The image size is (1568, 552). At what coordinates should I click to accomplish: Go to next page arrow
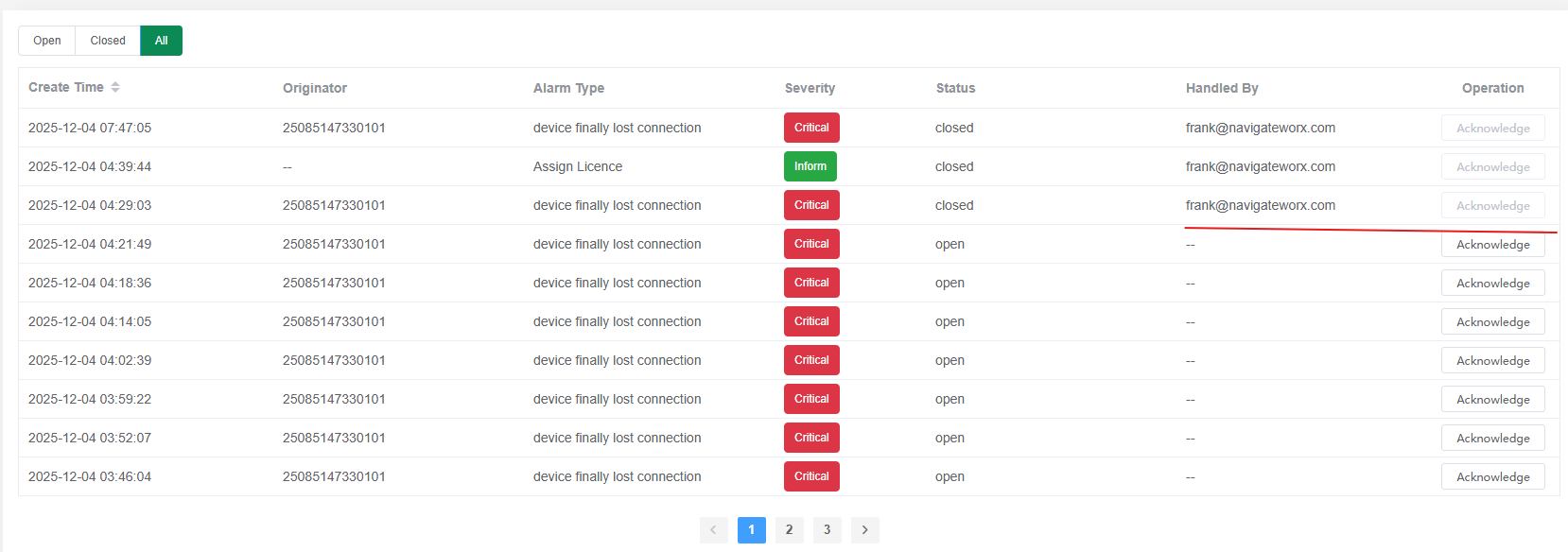click(x=864, y=529)
